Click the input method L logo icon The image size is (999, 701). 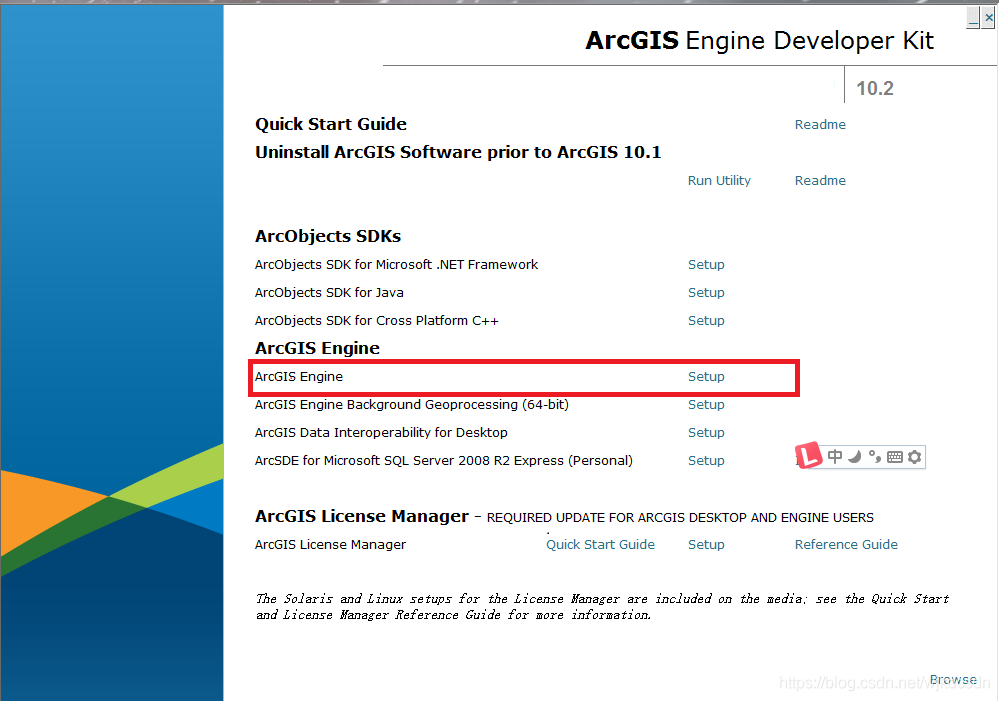point(809,455)
